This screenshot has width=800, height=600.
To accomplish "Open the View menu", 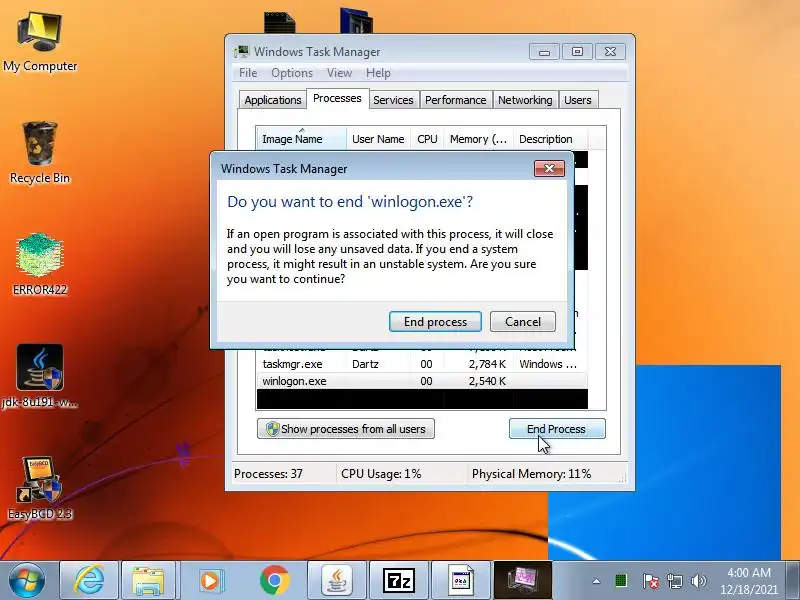I will 339,73.
